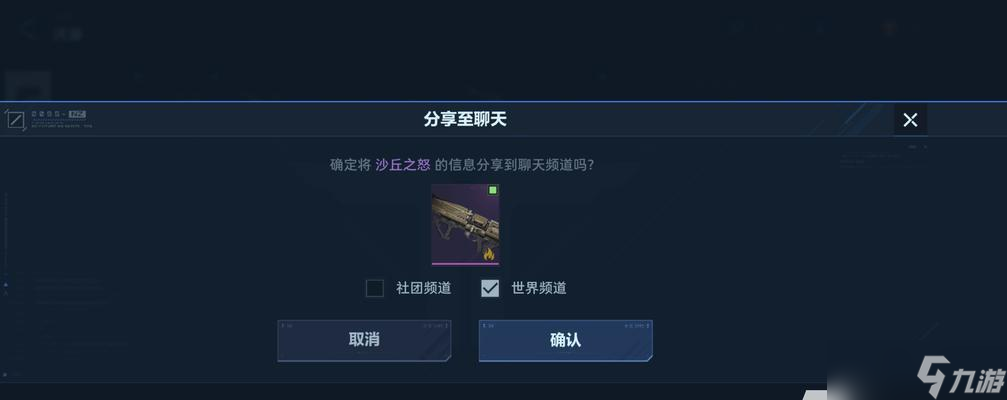Select the 沙丘之怒 weapon thumbnail
Image resolution: width=1007 pixels, height=400 pixels.
coord(466,224)
